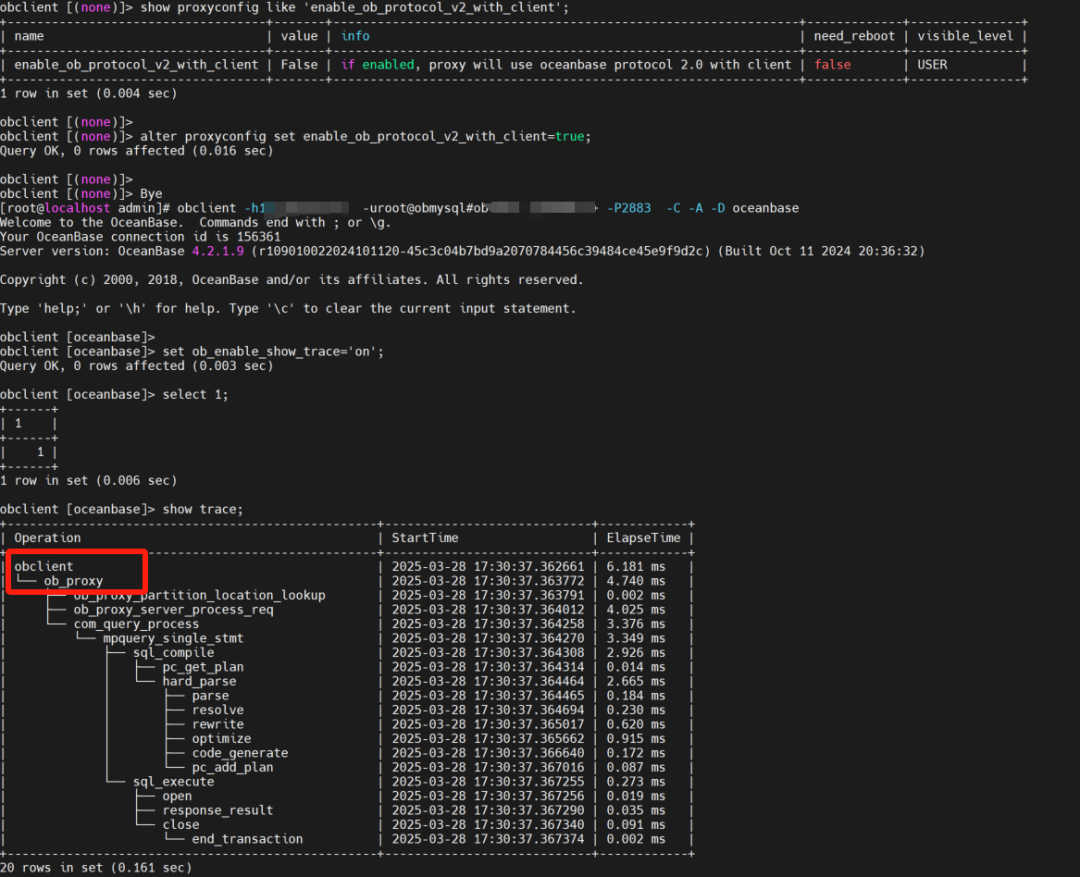Click the '-D oceanbase' database argument
Image resolution: width=1080 pixels, height=877 pixels.
754,208
